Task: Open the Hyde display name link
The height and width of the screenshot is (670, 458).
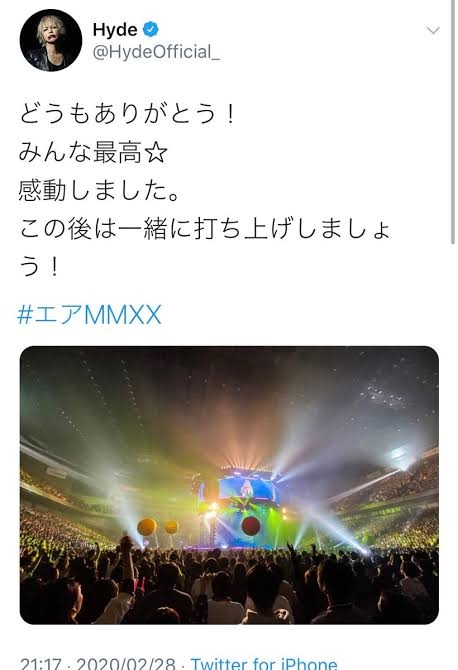Action: [x=115, y=29]
